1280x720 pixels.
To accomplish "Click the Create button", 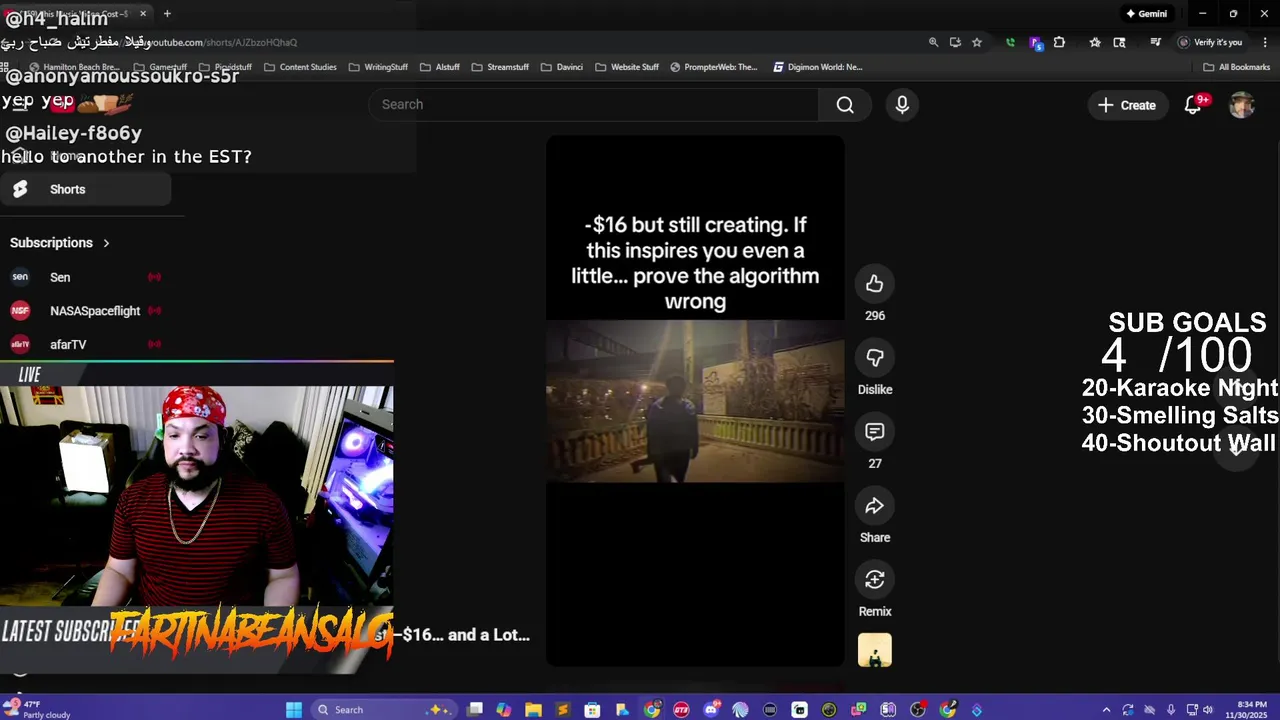I will [x=1127, y=105].
